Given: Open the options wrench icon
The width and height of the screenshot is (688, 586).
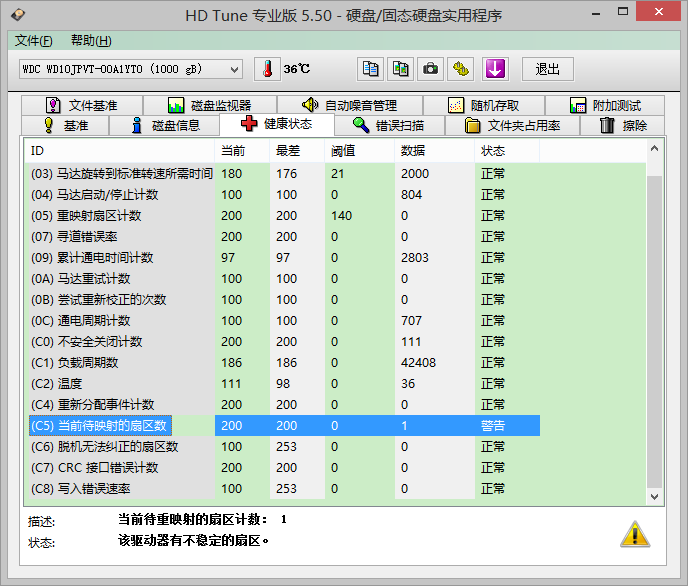Looking at the screenshot, I should coord(460,69).
